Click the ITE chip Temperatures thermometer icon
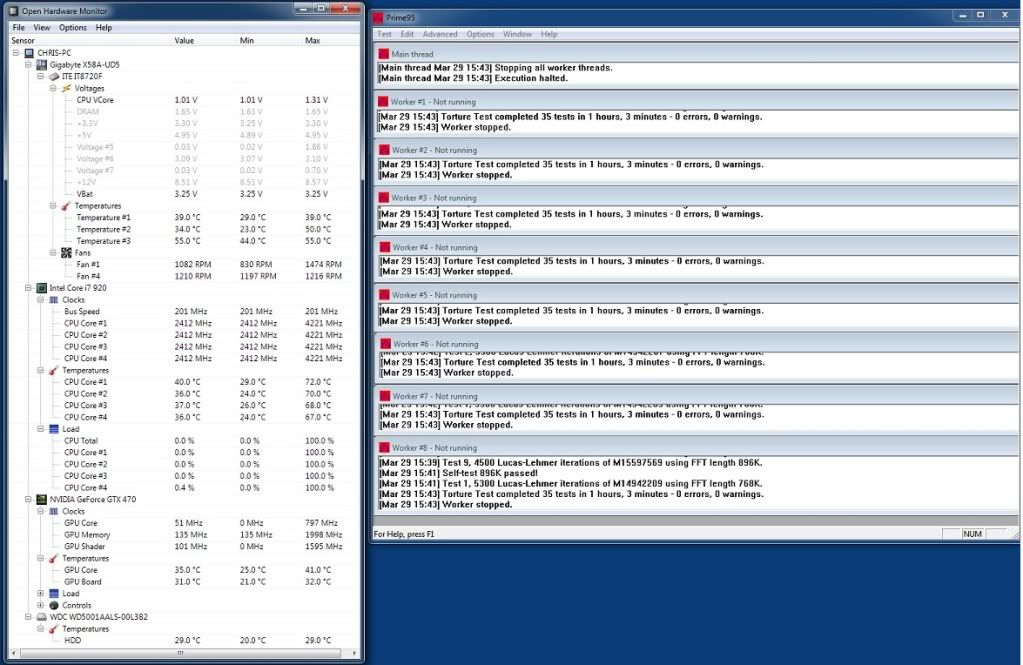The width and height of the screenshot is (1023, 665). [66, 206]
